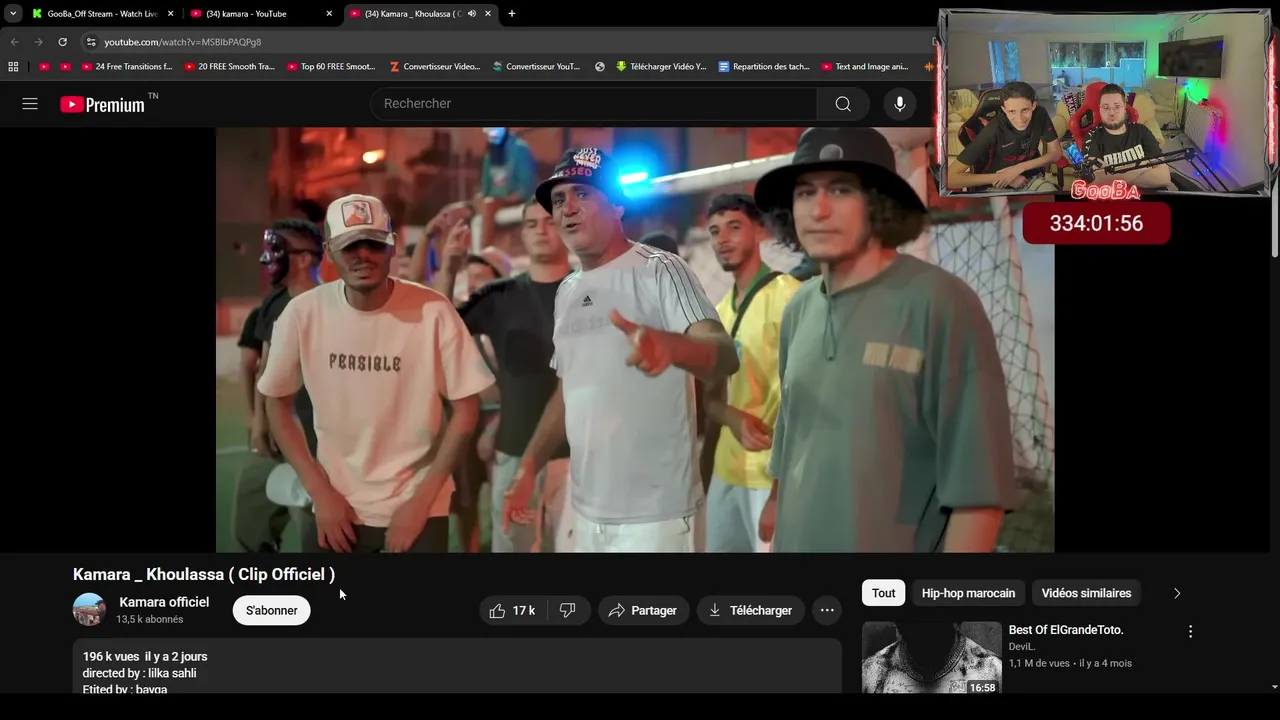Viewport: 1280px width, 720px height.
Task: Subscribe using the S'abonner button
Action: coord(272,610)
